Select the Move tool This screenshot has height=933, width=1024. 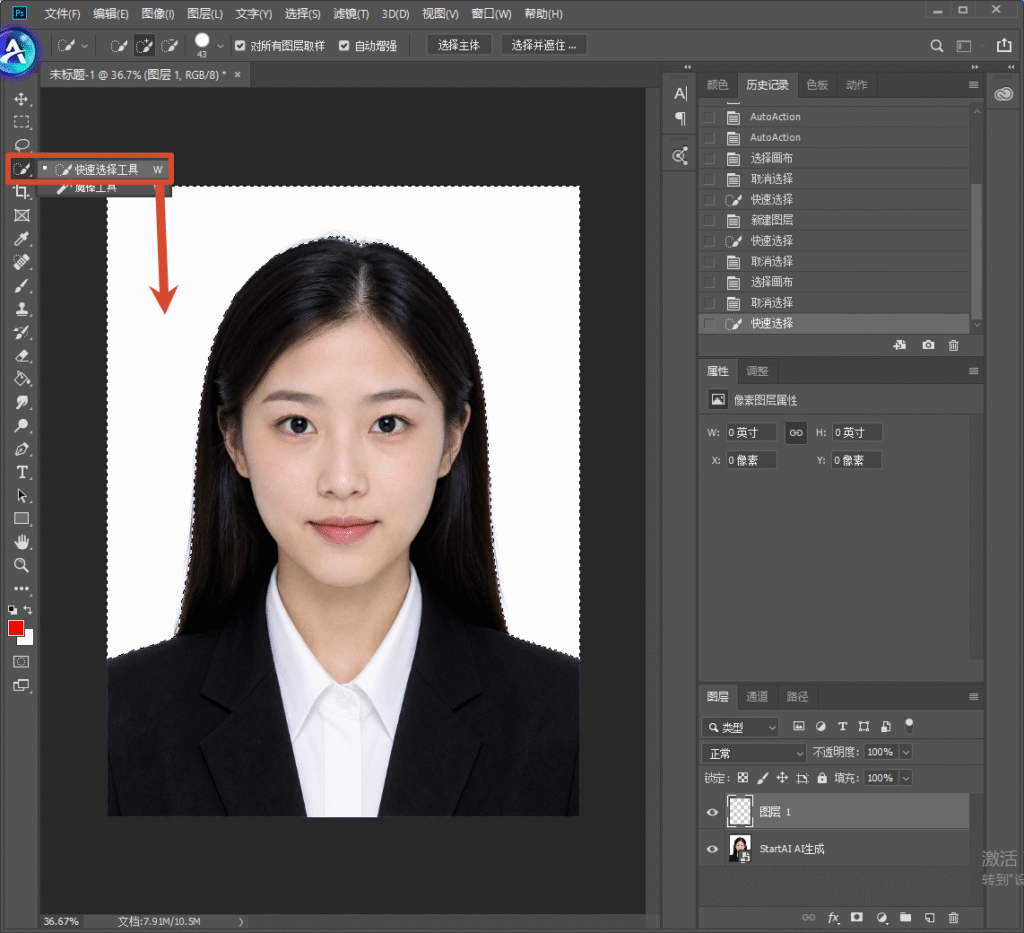point(22,99)
